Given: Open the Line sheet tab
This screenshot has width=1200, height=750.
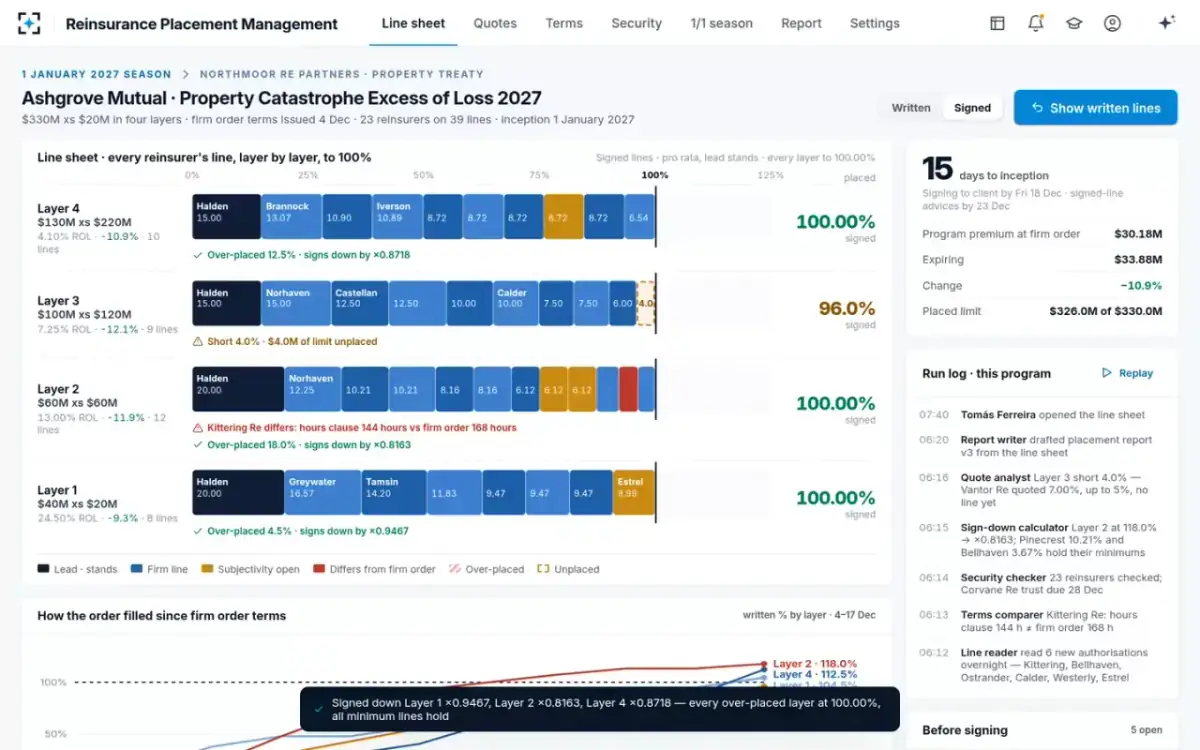Looking at the screenshot, I should point(413,23).
